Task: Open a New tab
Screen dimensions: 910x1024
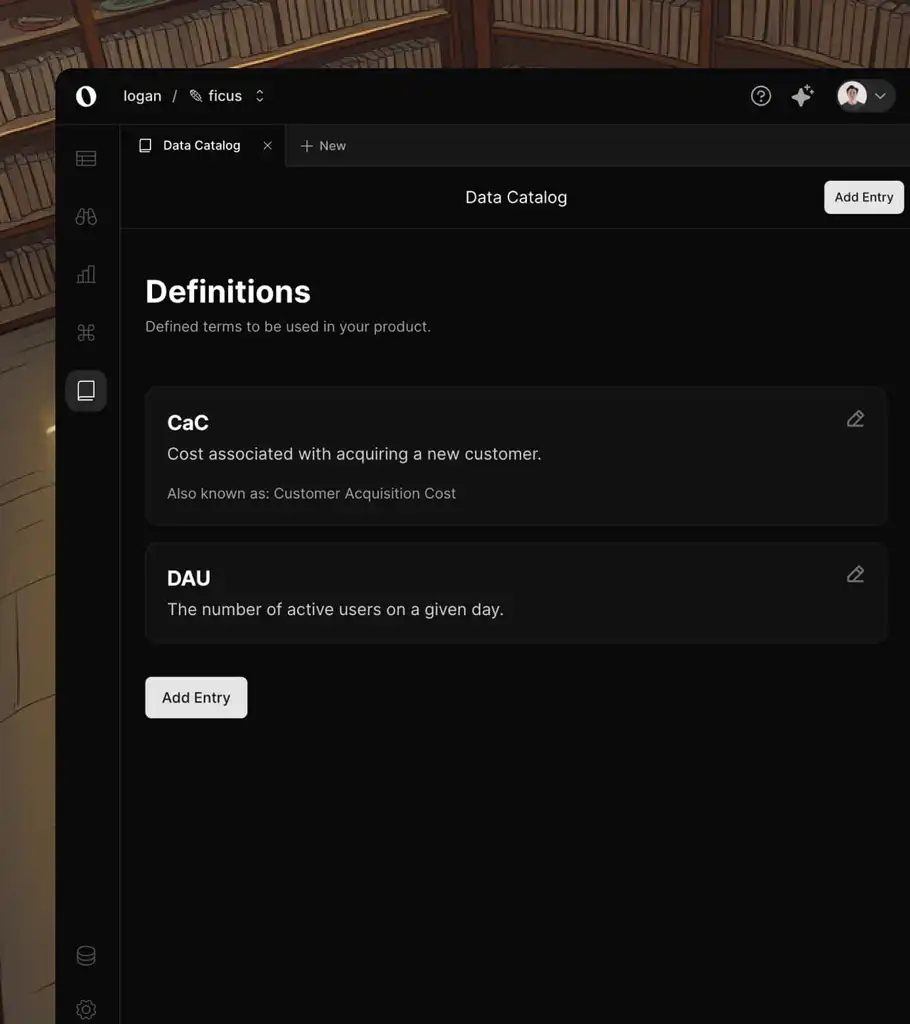Action: [323, 146]
